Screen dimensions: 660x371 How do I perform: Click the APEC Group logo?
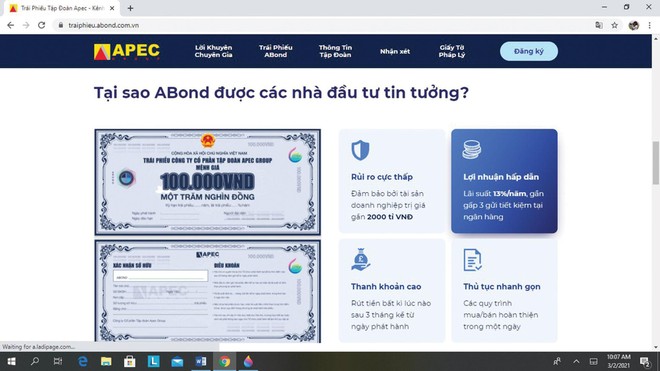point(127,51)
